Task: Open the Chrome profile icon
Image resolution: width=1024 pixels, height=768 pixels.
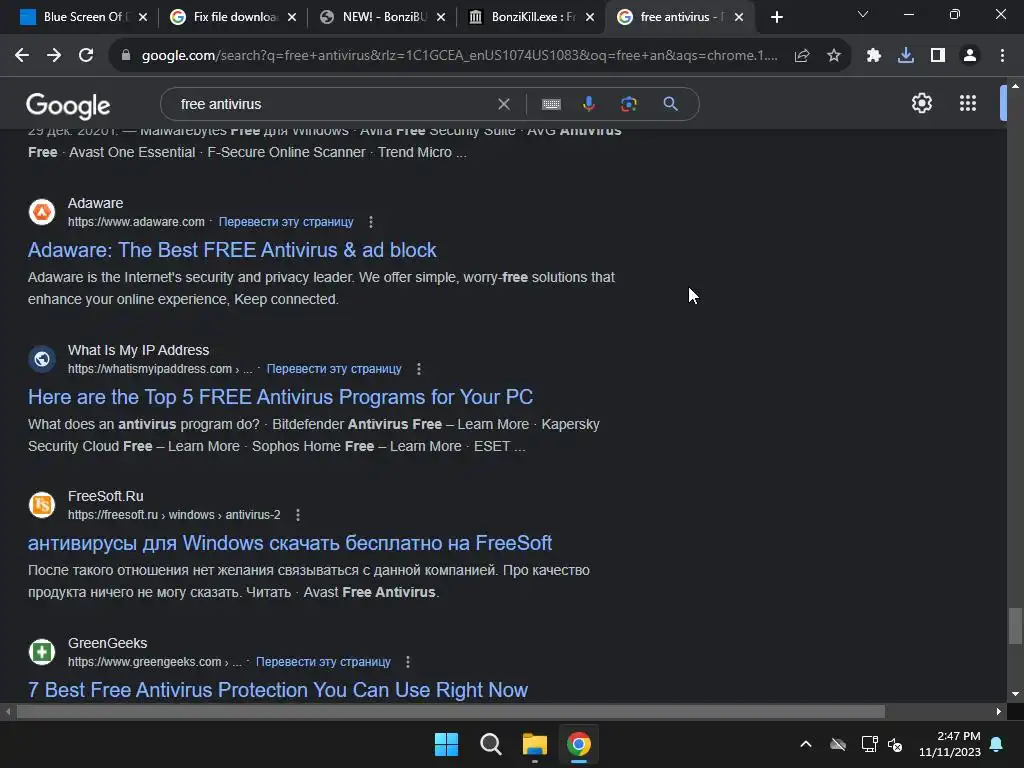Action: 970,56
